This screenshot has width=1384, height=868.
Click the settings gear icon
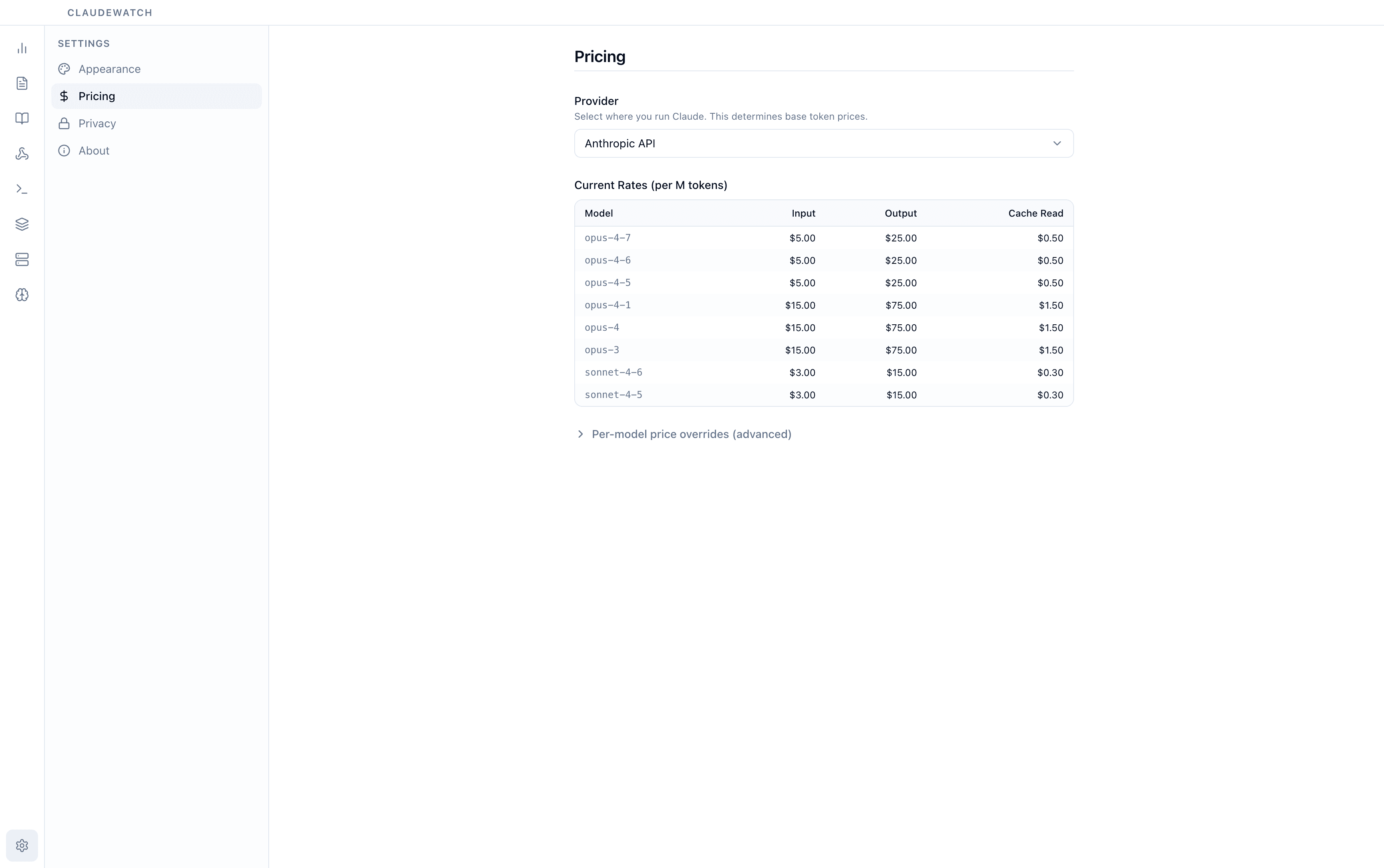pos(22,846)
